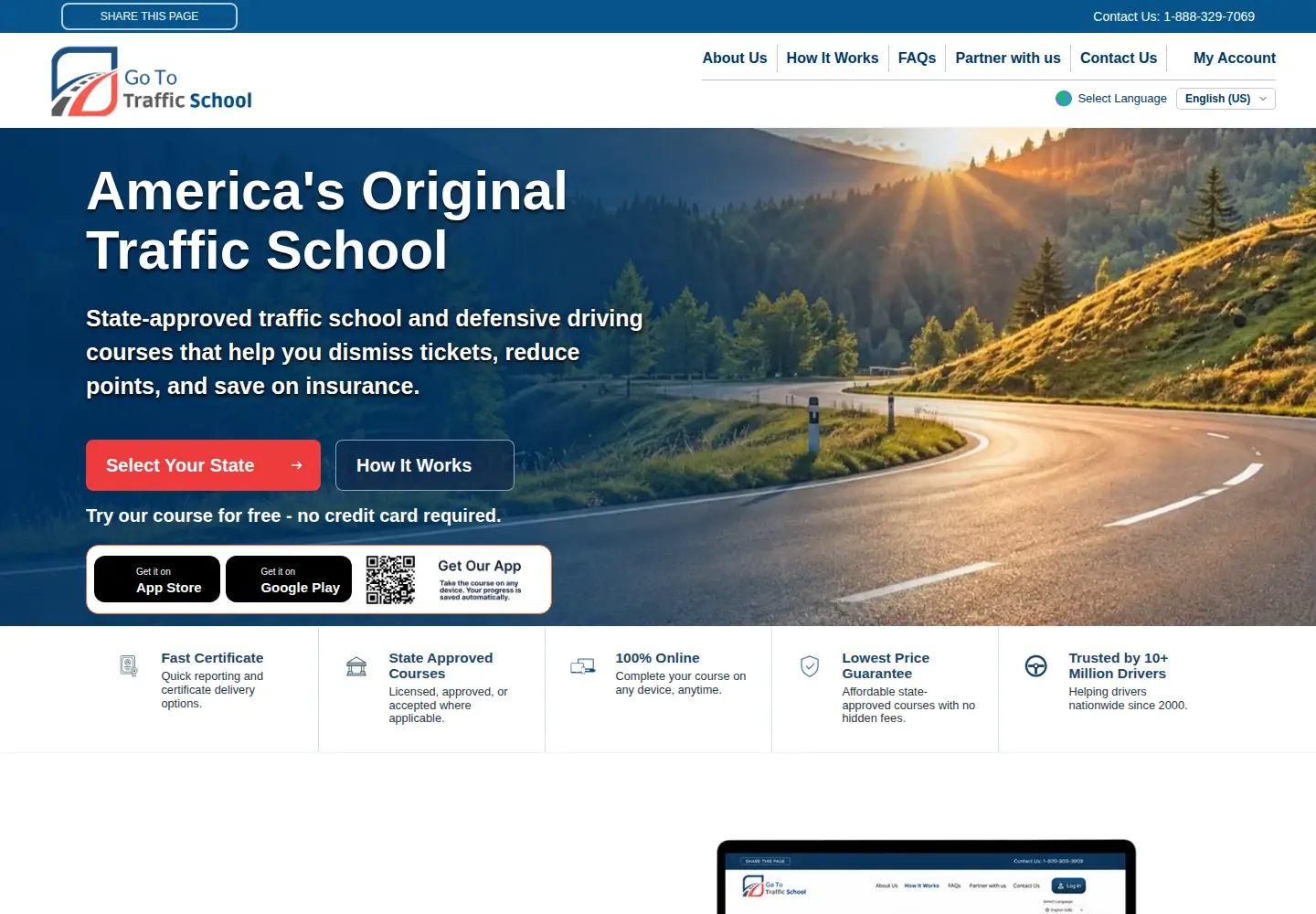Click the globe icon beside Select Language

(1064, 99)
